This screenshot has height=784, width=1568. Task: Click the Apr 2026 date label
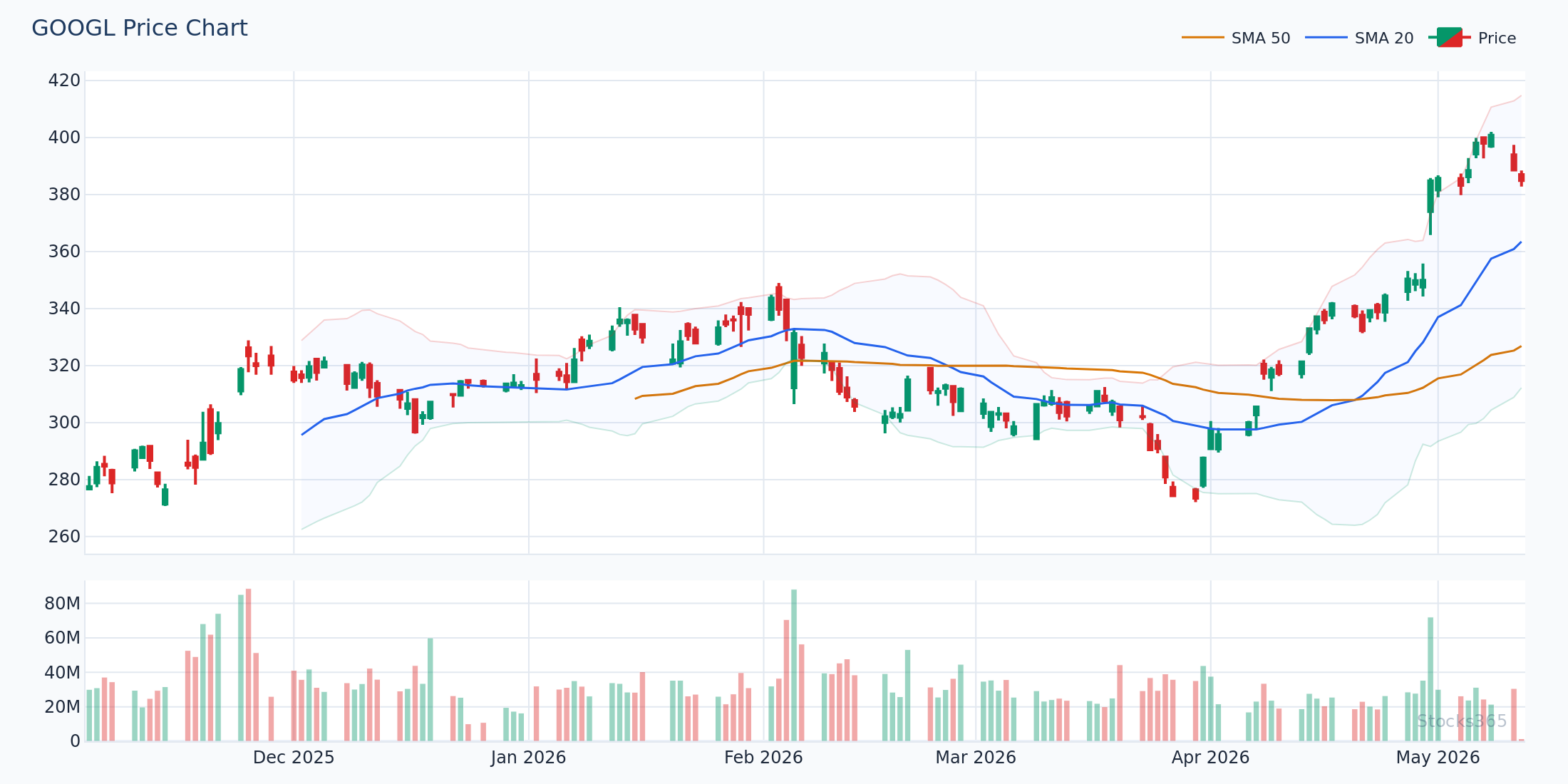click(1210, 758)
